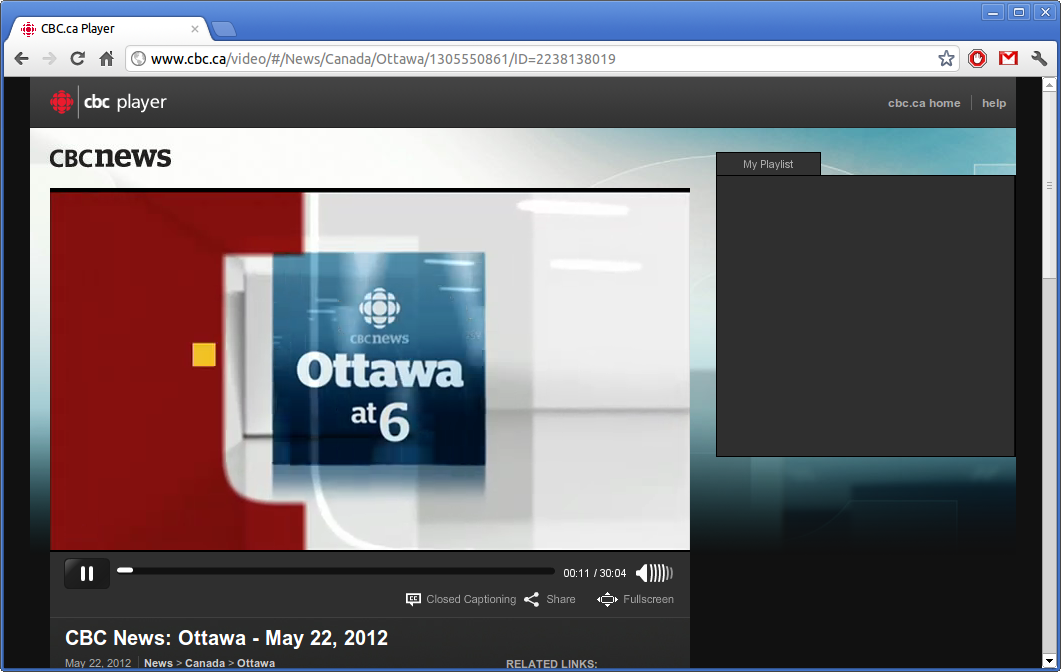Click the CBC gem logo in header
The image size is (1061, 672).
(62, 102)
